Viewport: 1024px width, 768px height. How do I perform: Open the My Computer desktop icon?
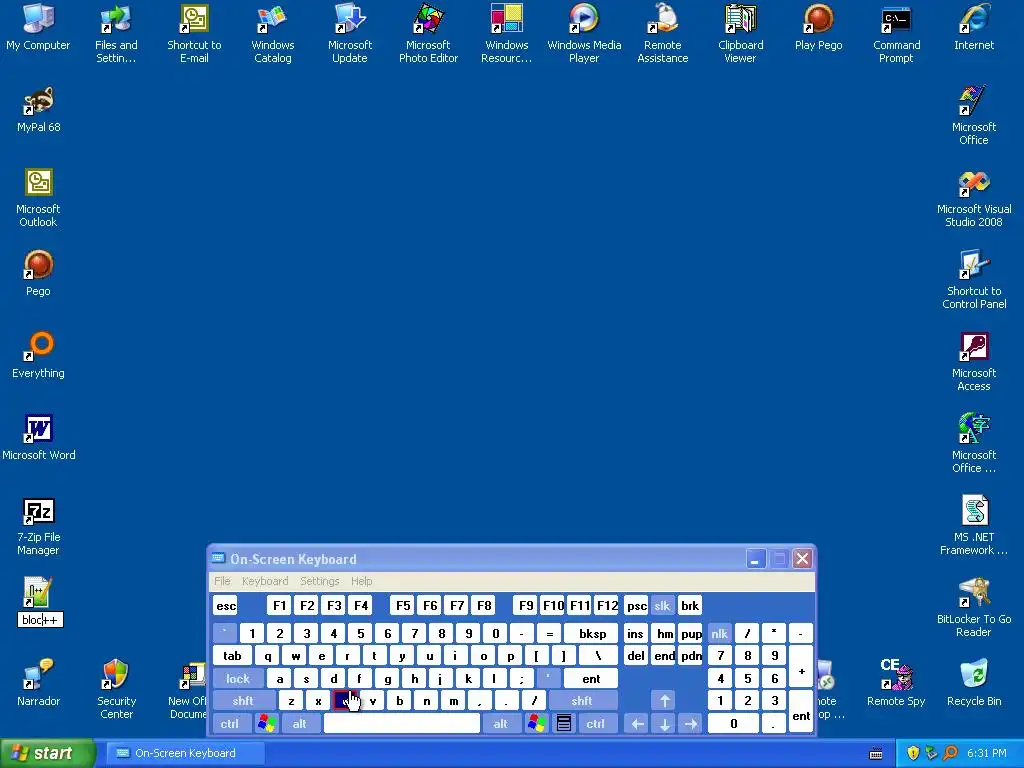point(38,27)
